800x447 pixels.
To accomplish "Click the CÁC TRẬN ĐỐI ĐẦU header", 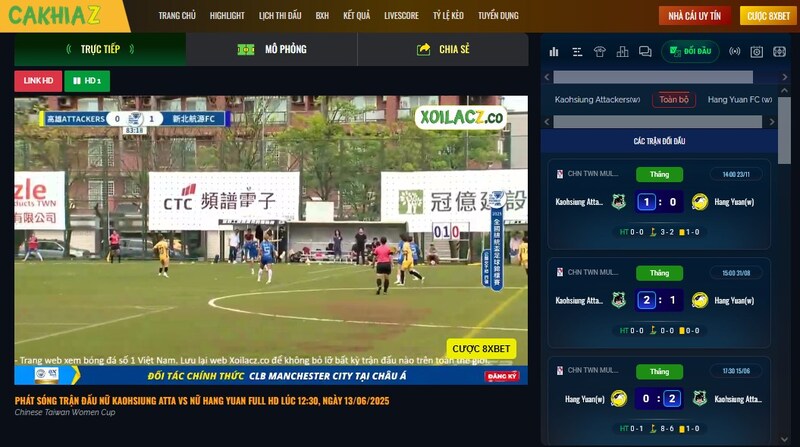I will point(659,141).
